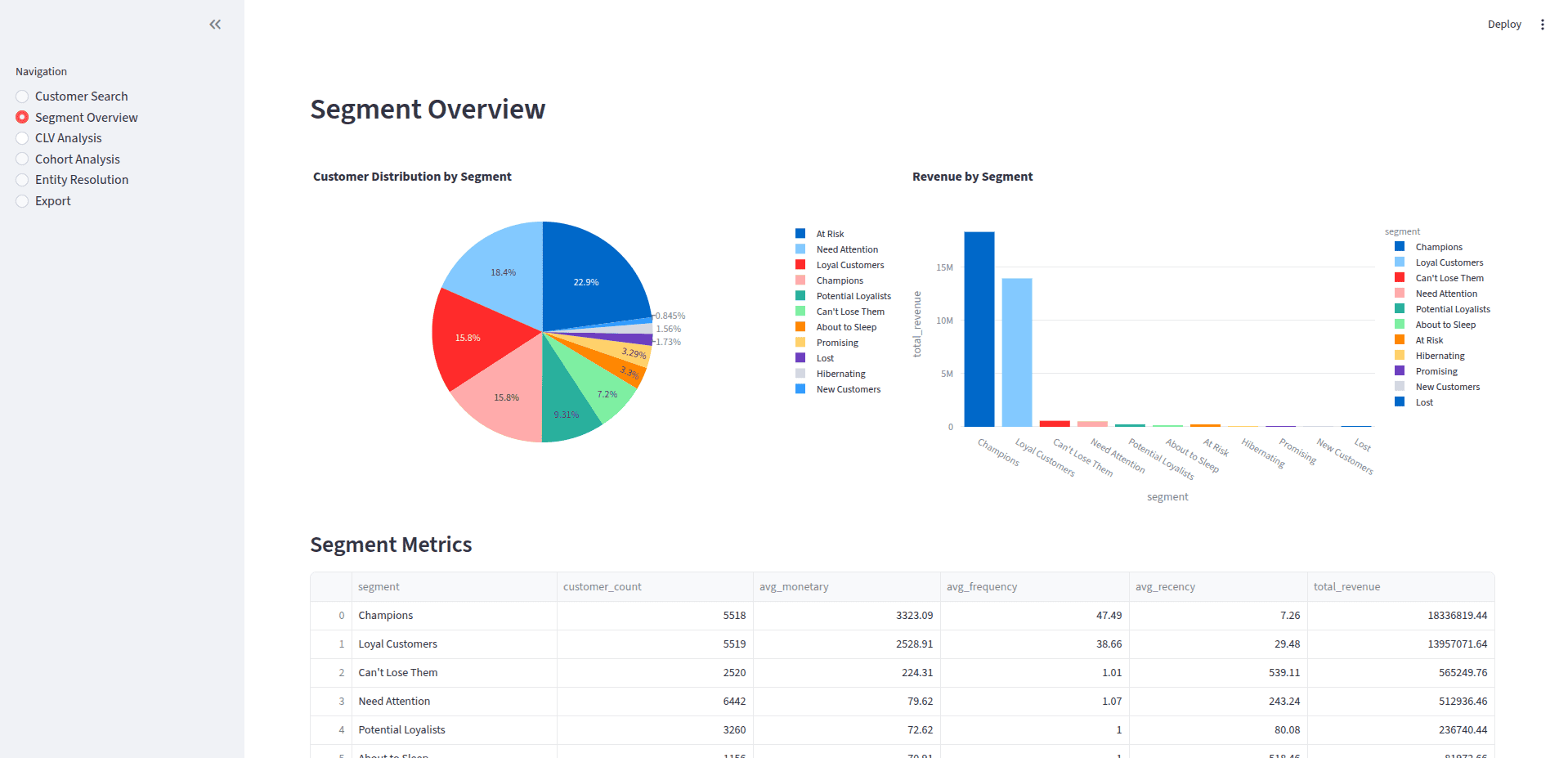Select the Loyal Customers row in Segment Metrics

398,644
